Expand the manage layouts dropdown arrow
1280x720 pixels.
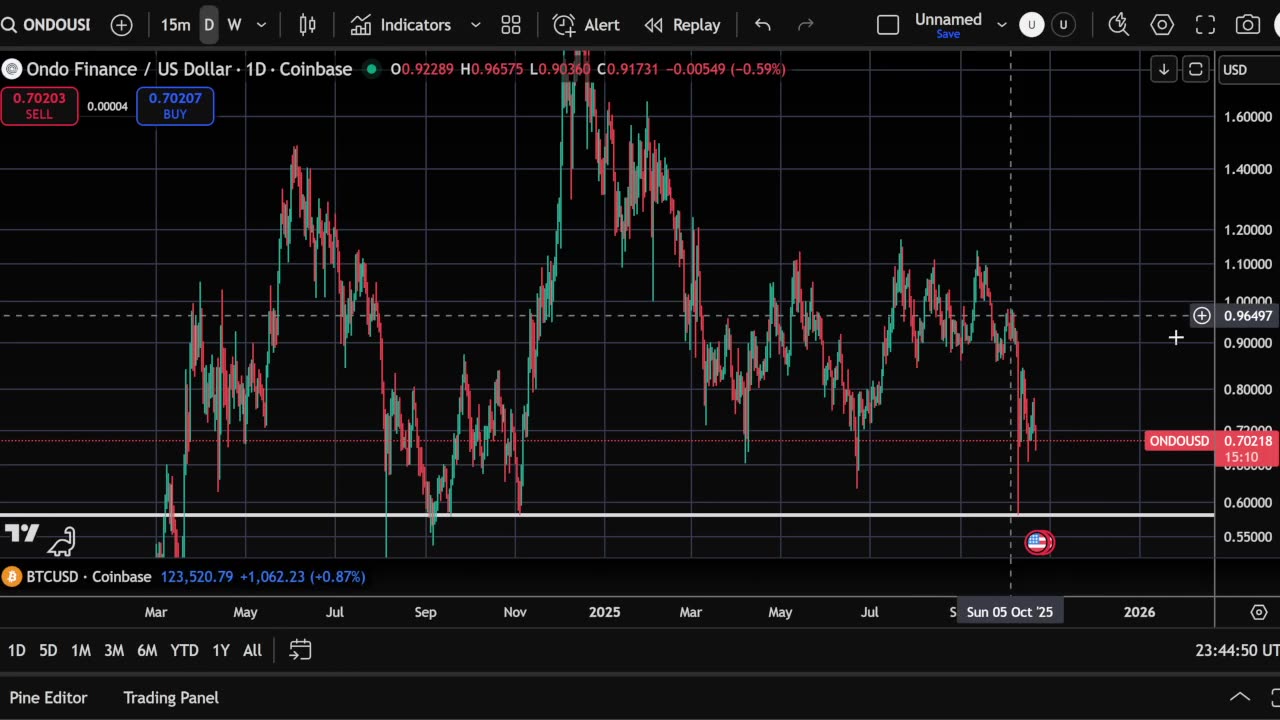[1001, 25]
